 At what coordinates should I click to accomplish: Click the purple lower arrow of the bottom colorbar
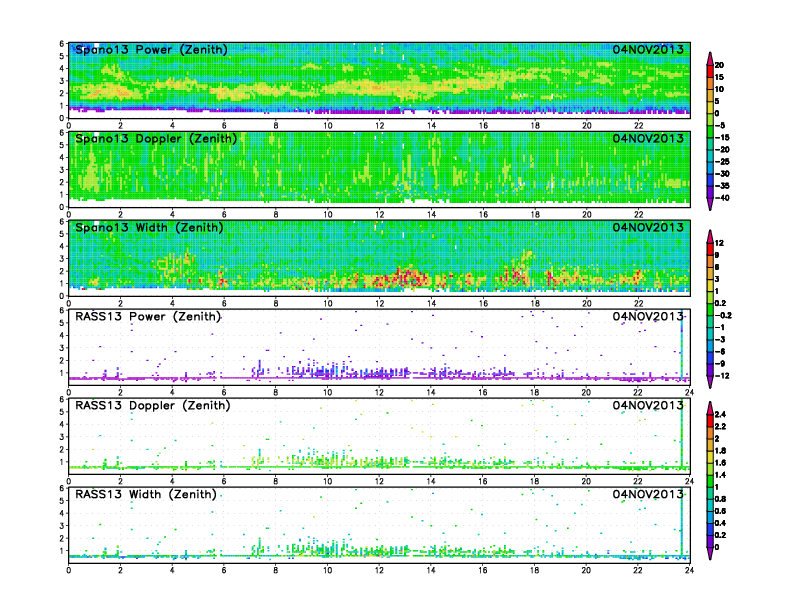click(710, 553)
